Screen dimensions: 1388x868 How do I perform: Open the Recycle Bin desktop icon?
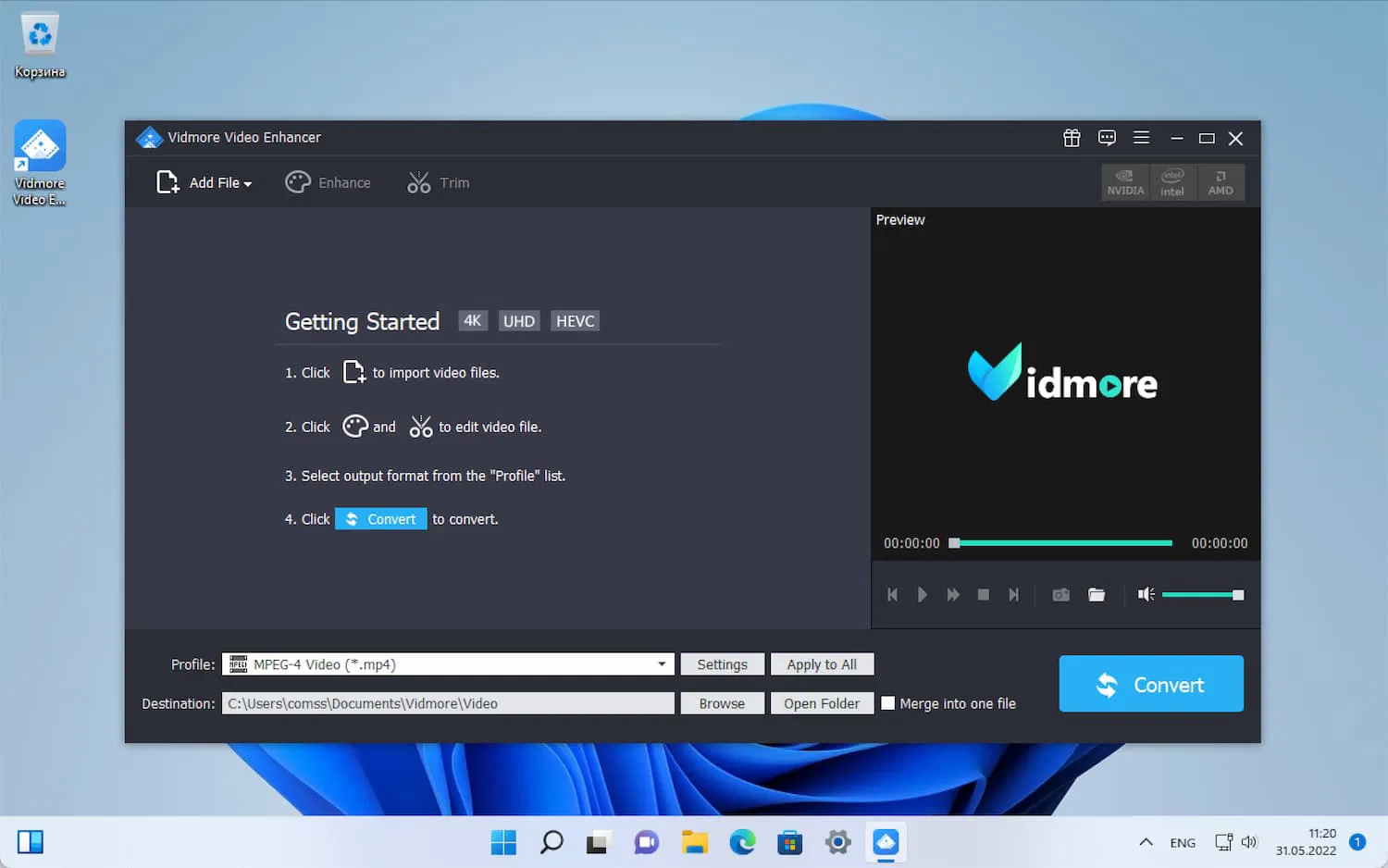(40, 45)
